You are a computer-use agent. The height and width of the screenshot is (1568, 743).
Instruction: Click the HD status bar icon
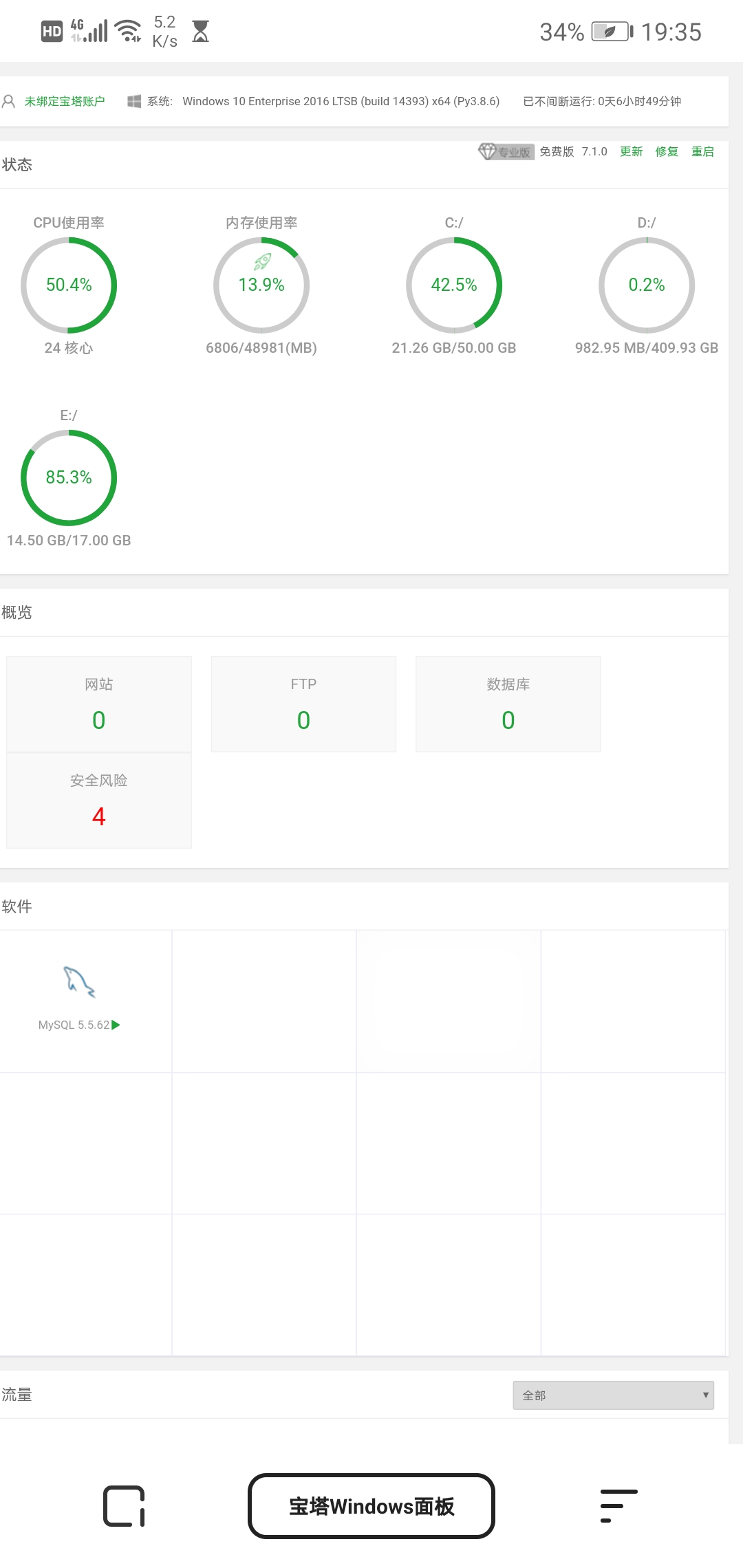52,31
